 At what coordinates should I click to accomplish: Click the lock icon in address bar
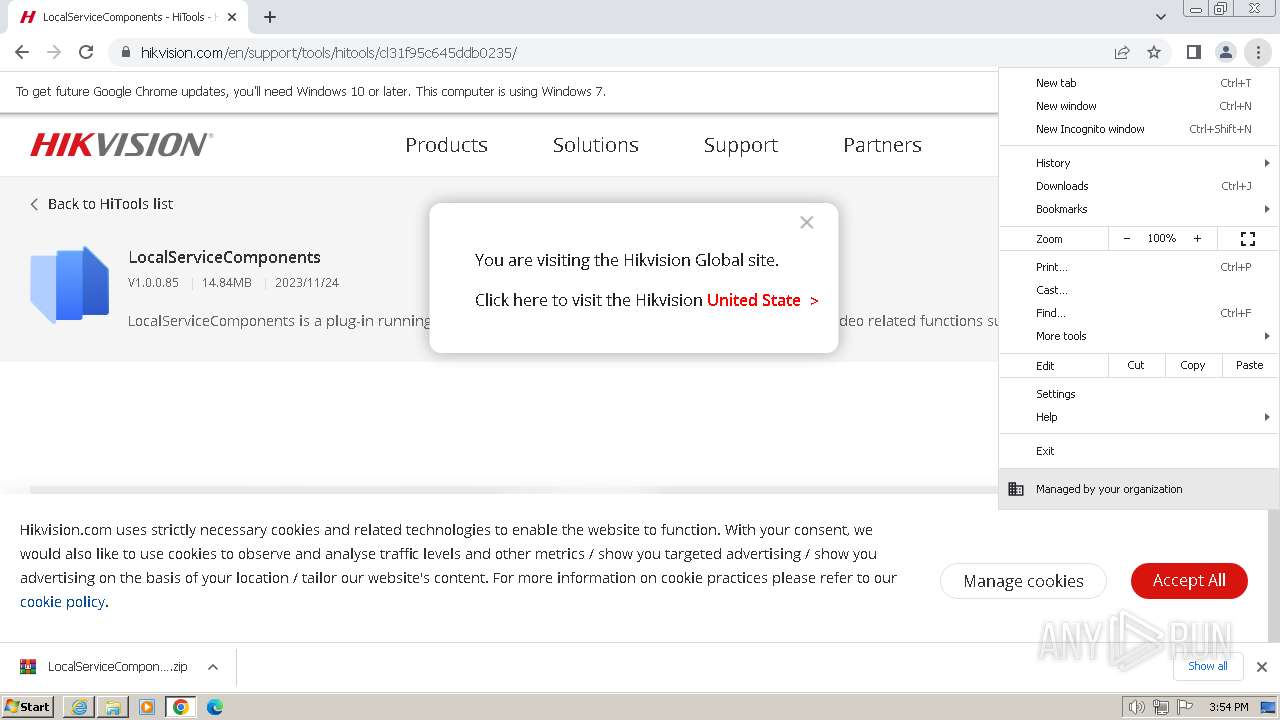point(125,52)
